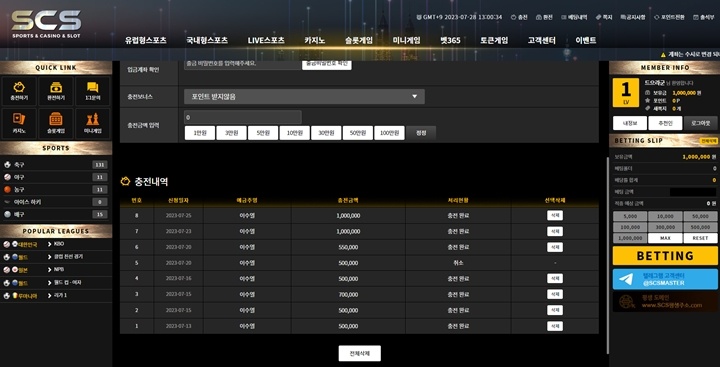Open the 카지노 cards quick link
720x367 pixels.
point(19,124)
